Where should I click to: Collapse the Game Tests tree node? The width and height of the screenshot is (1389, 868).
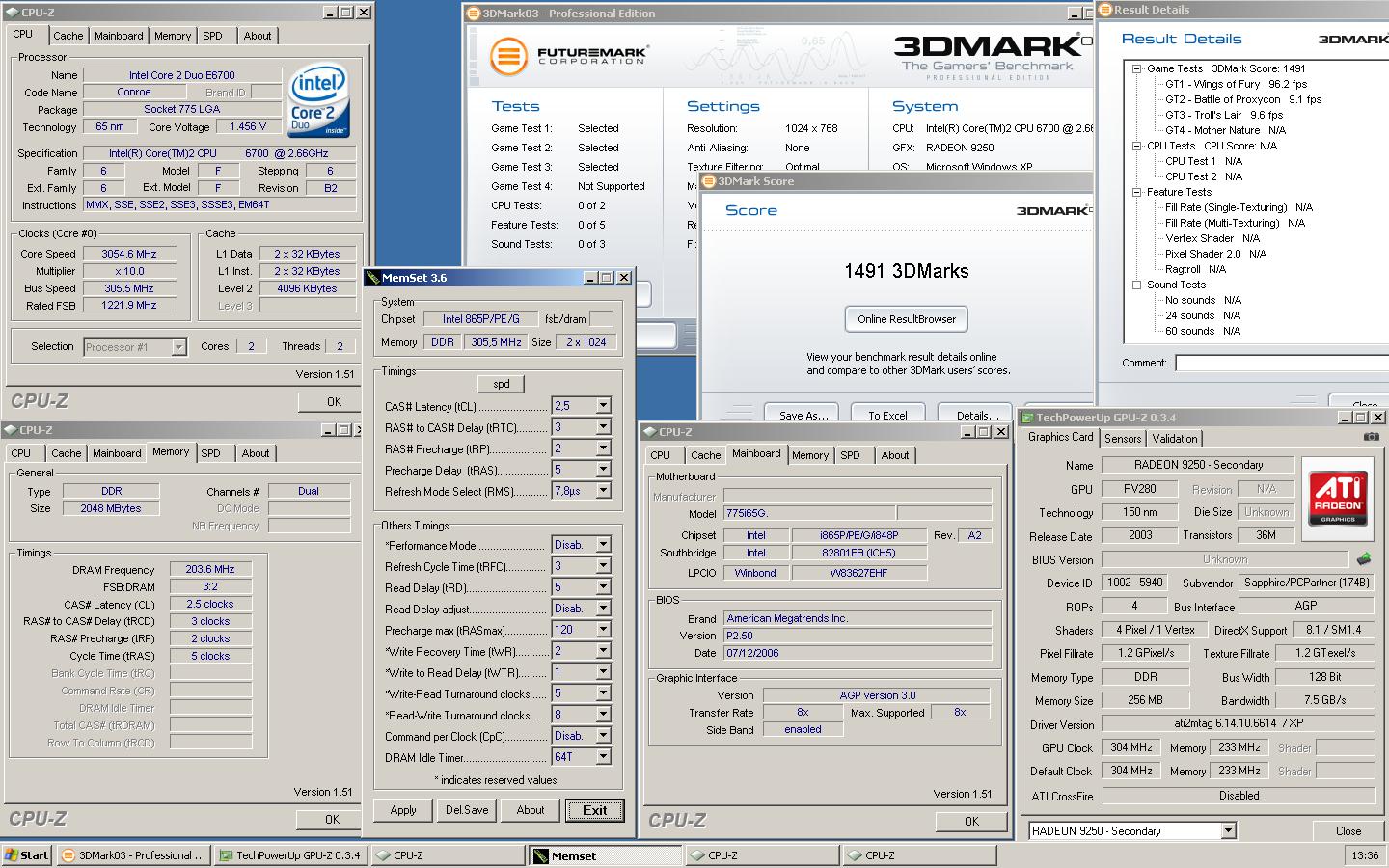pos(1137,68)
